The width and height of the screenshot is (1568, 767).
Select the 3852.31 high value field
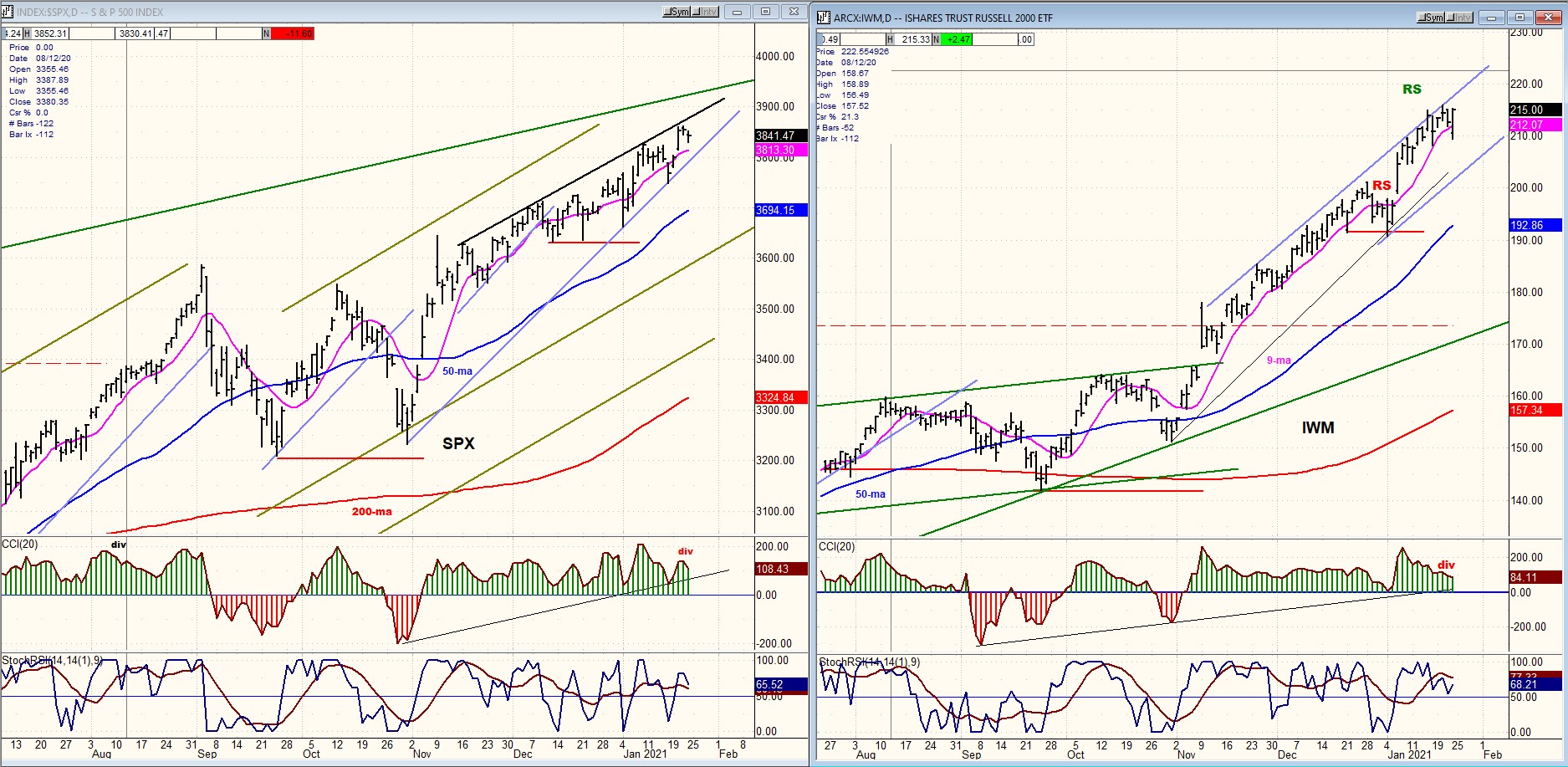(x=50, y=33)
